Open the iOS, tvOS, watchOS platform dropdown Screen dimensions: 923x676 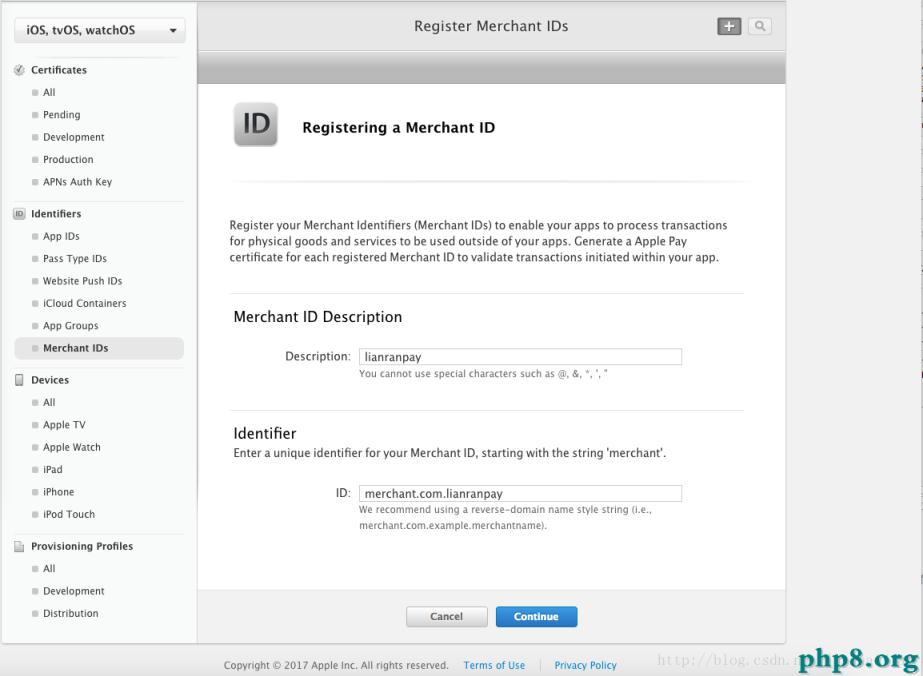tap(99, 31)
